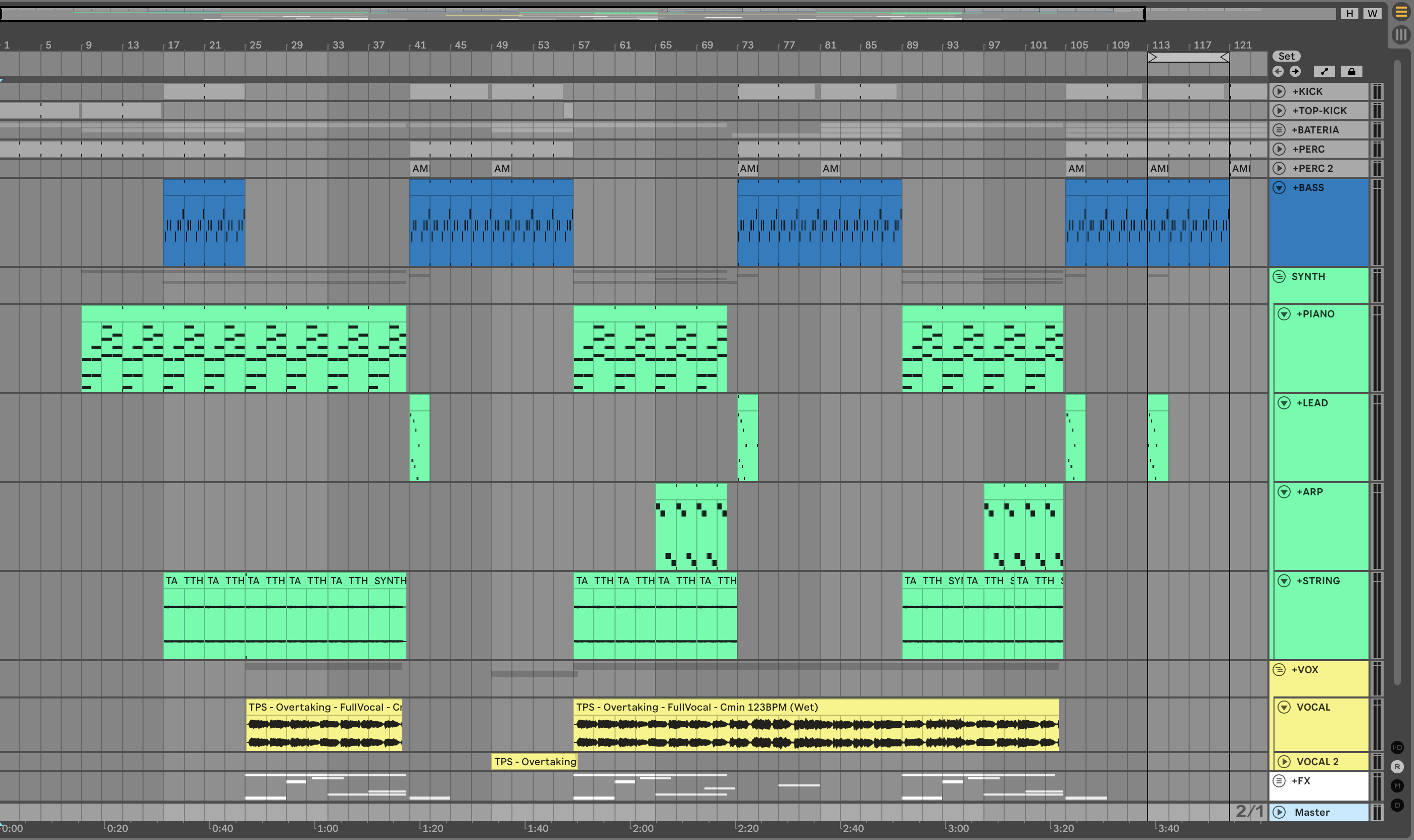Unfold the +BATERIA group track
1414x840 pixels.
tap(1279, 129)
